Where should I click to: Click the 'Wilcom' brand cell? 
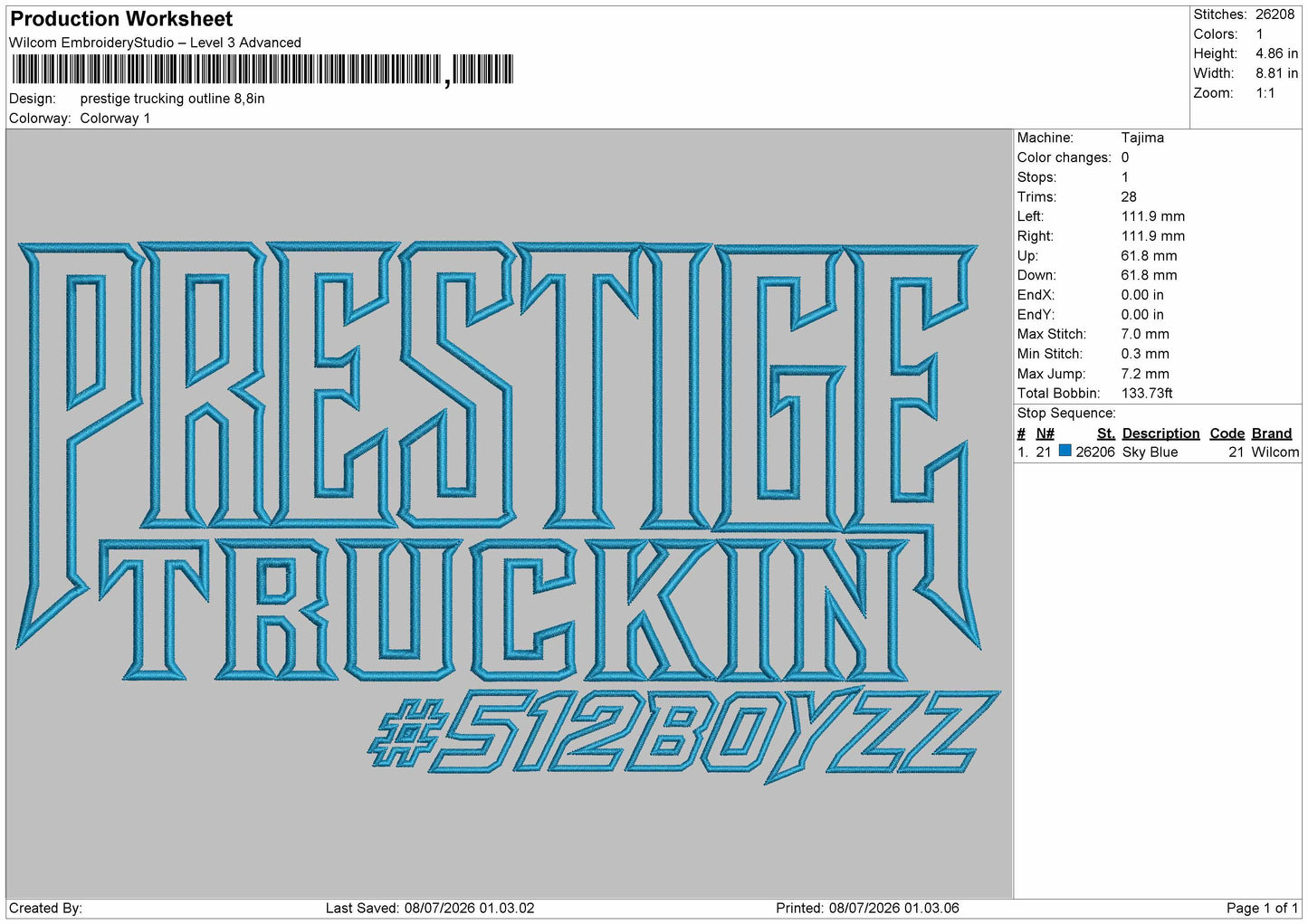(x=1275, y=452)
